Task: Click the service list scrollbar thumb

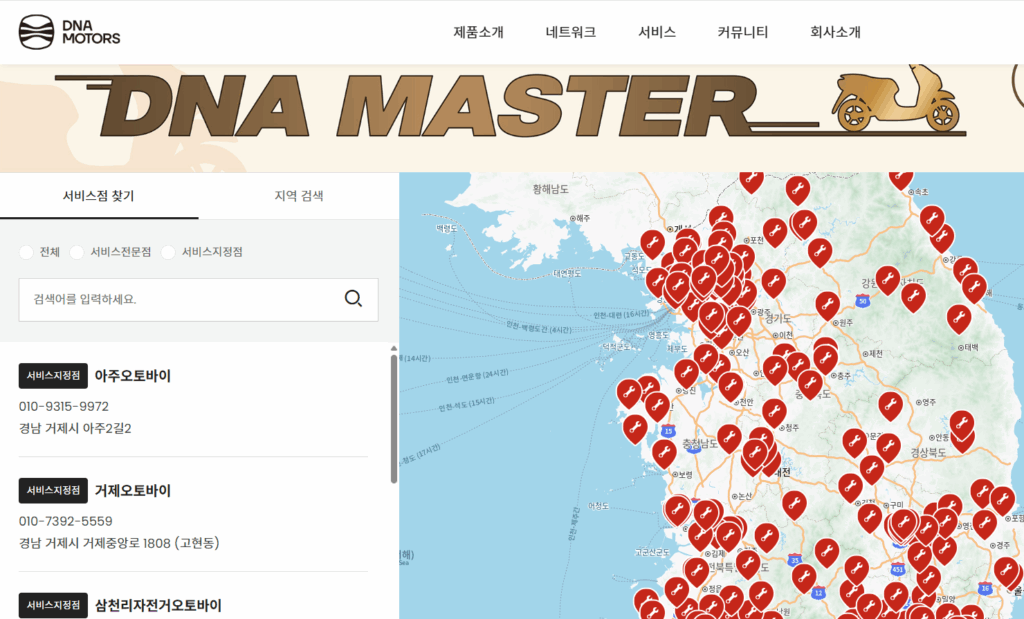Action: tap(393, 415)
